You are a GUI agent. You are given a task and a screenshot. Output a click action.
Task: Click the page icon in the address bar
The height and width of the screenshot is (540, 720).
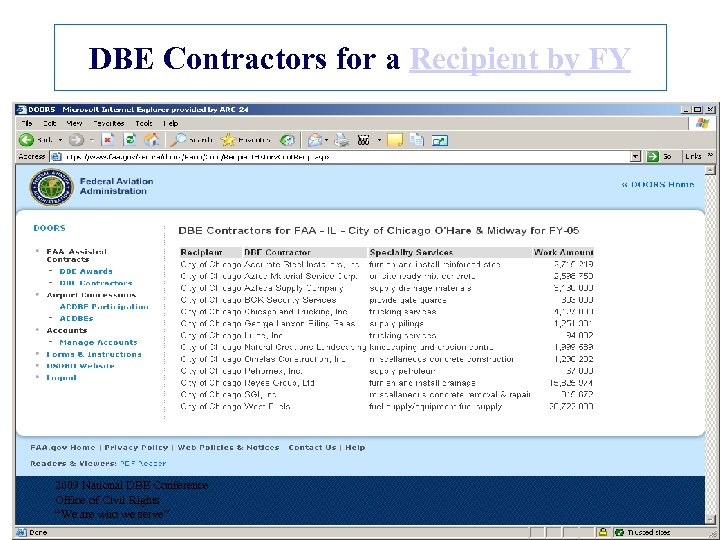(x=56, y=157)
